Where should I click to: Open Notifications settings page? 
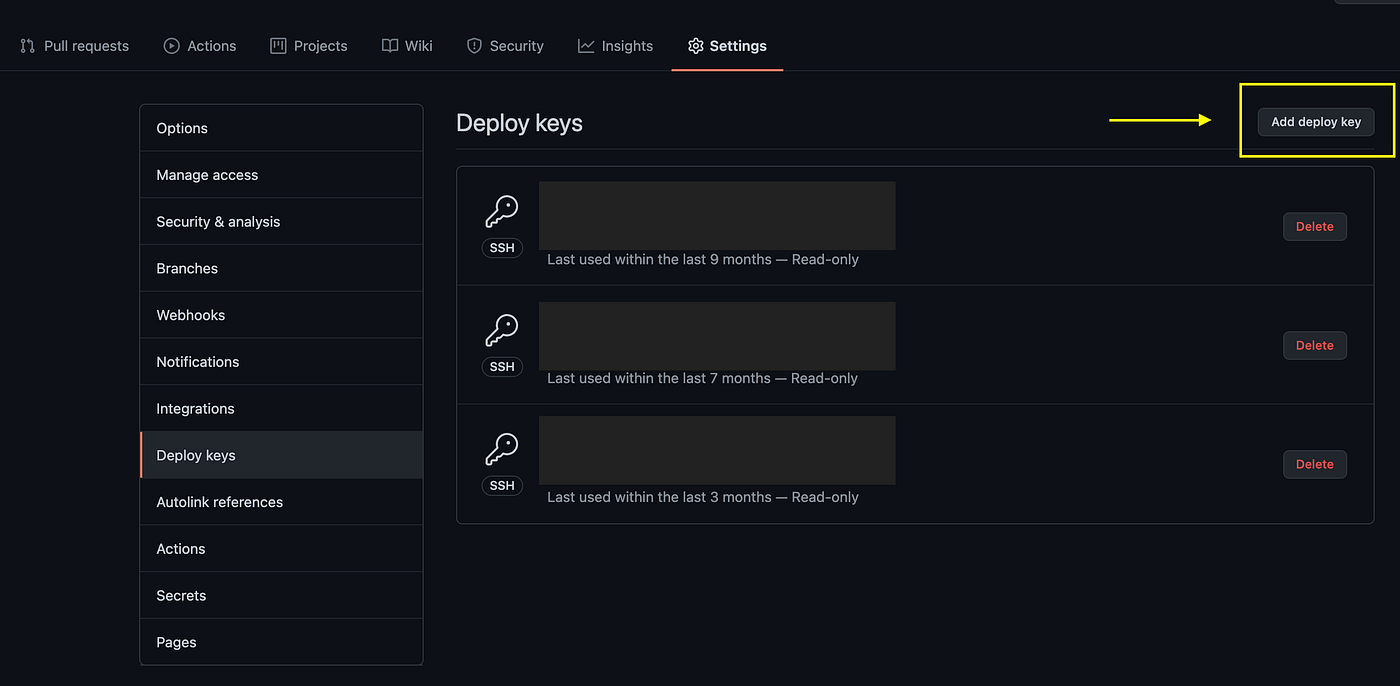[x=281, y=362]
